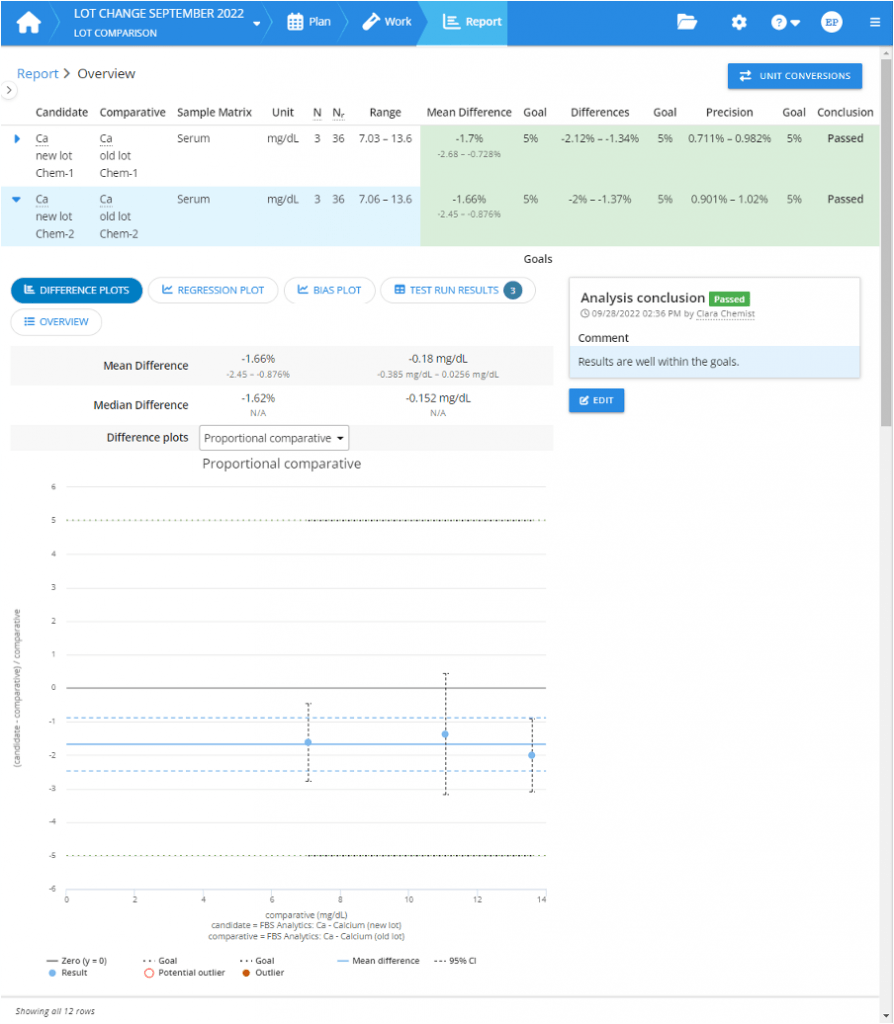Open the hamburger menu icon

pos(874,21)
